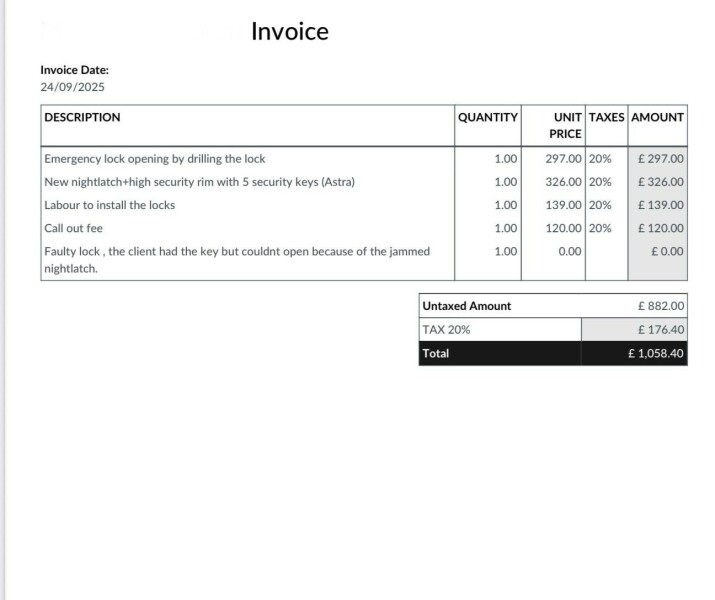Click the DESCRIPTION column header
Viewport: 715px width, 600px height.
point(82,117)
